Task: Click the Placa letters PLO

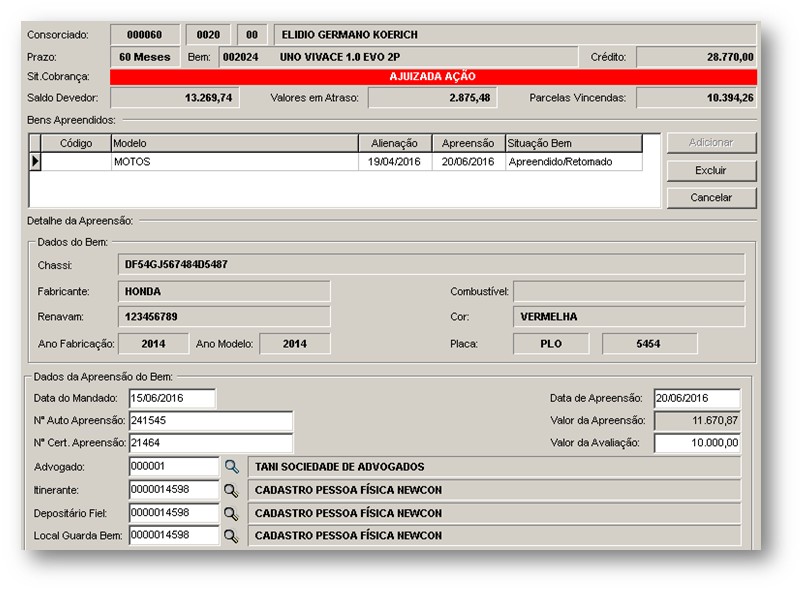Action: click(551, 344)
